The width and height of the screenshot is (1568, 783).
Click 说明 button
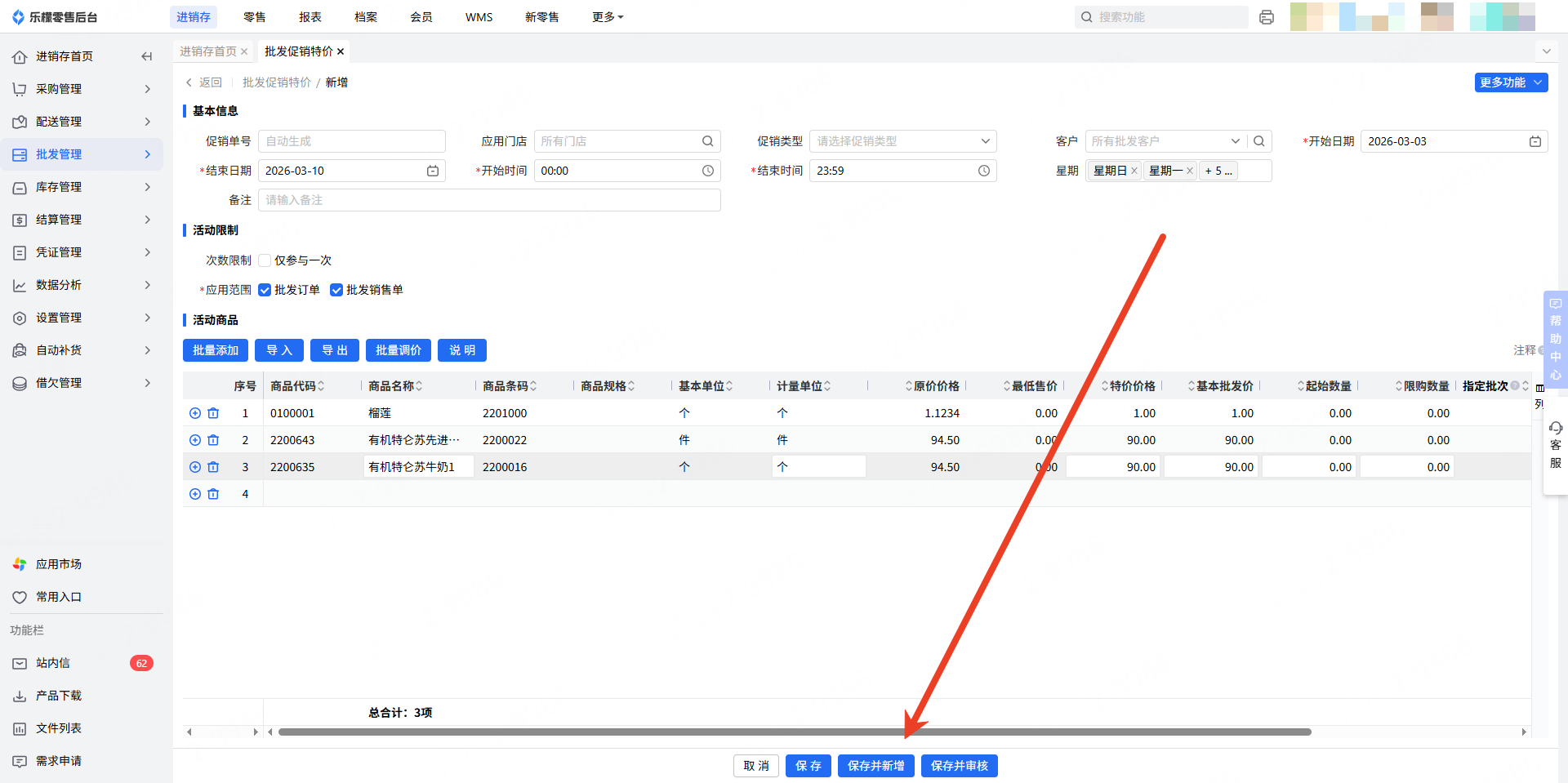click(462, 350)
